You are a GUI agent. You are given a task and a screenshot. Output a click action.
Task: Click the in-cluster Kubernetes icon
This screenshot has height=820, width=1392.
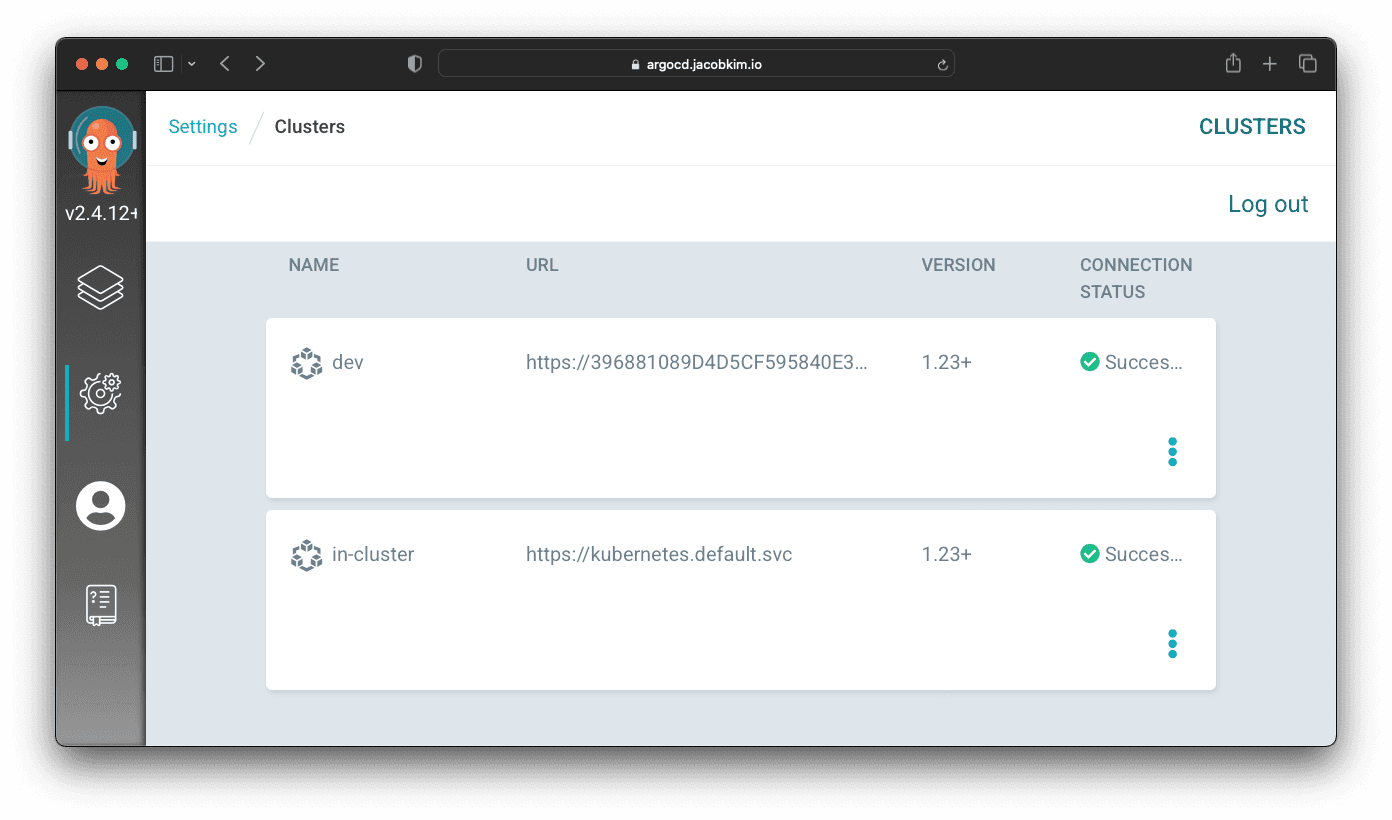pyautogui.click(x=306, y=555)
